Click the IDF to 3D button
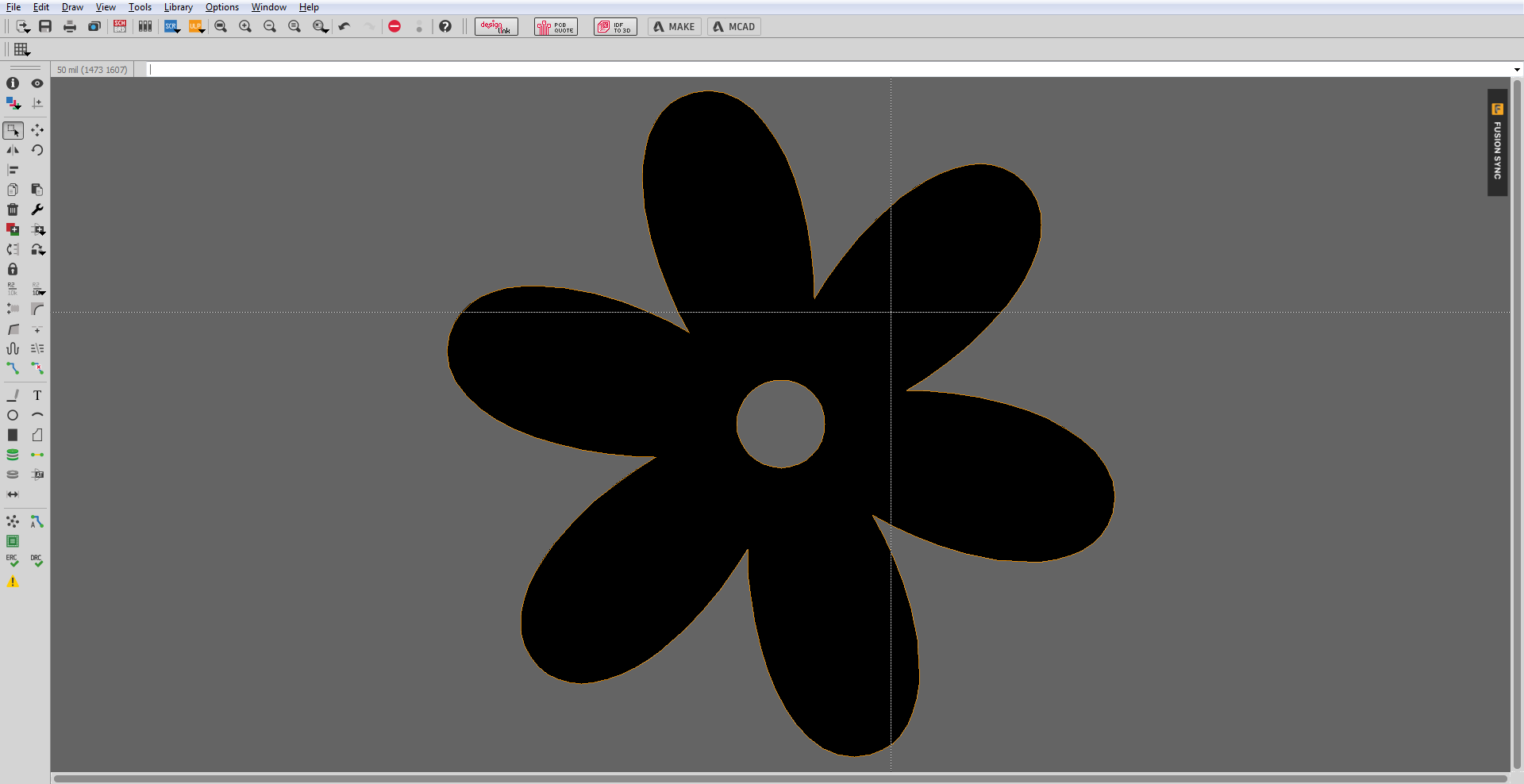 pos(615,26)
